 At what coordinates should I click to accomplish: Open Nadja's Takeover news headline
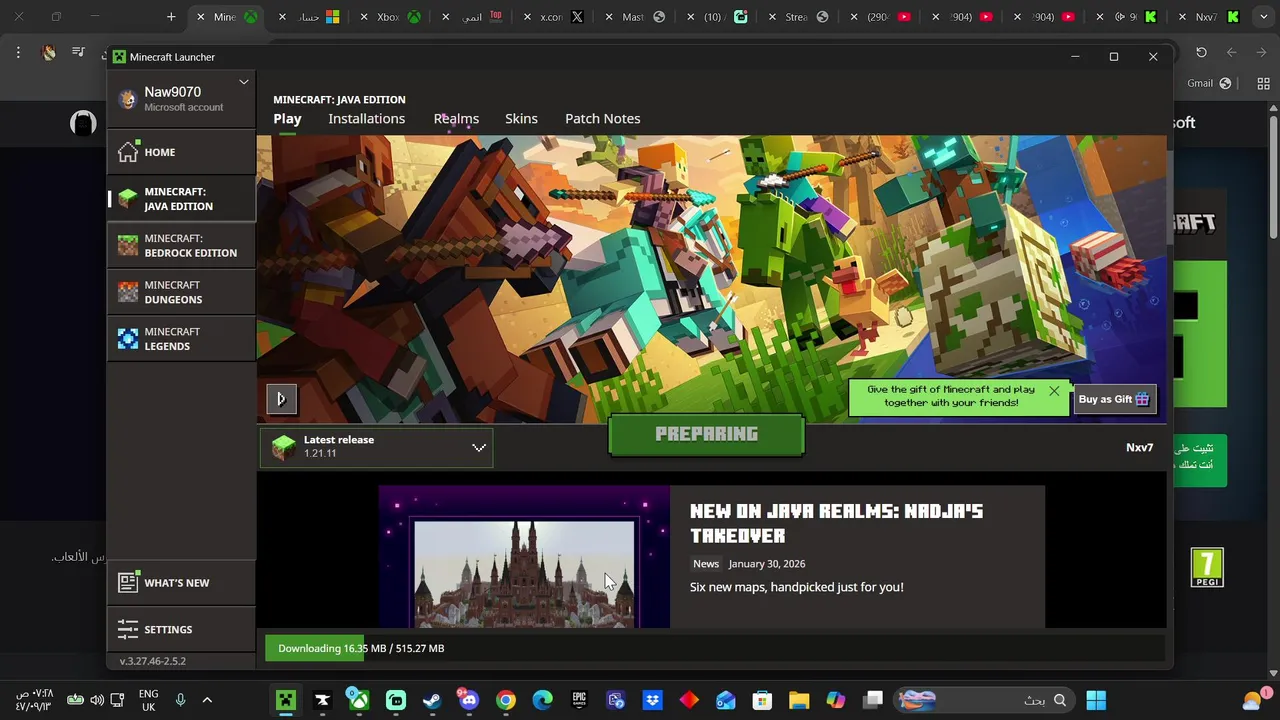[x=836, y=523]
